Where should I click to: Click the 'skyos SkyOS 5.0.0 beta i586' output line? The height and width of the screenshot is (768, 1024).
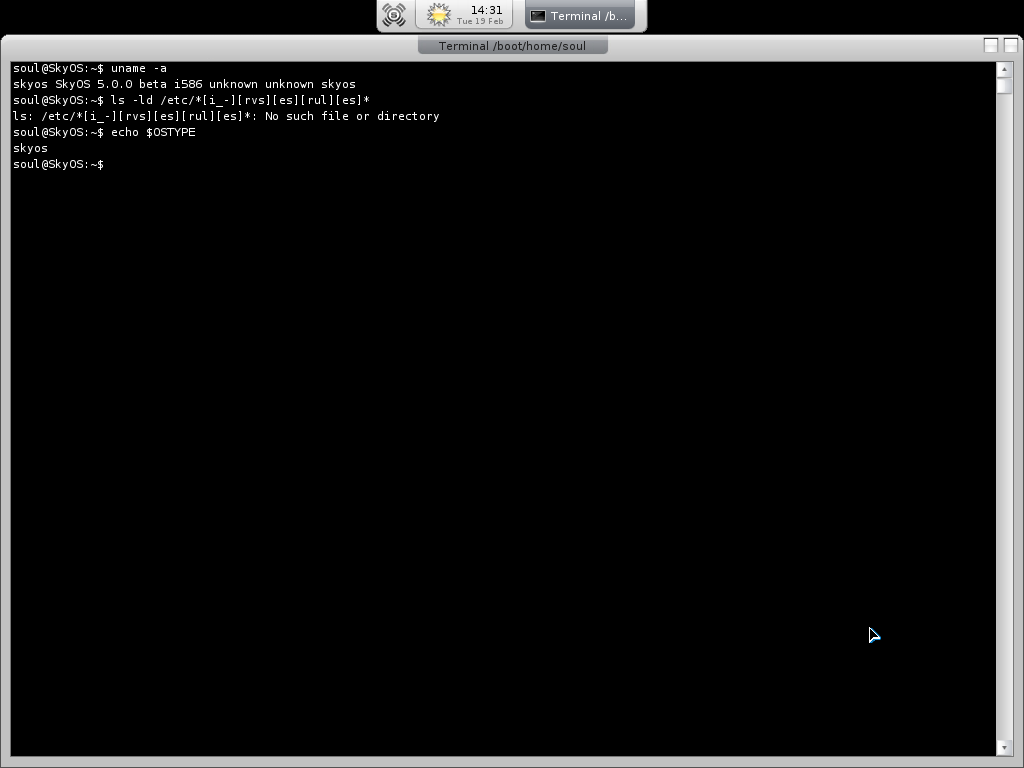tap(184, 84)
